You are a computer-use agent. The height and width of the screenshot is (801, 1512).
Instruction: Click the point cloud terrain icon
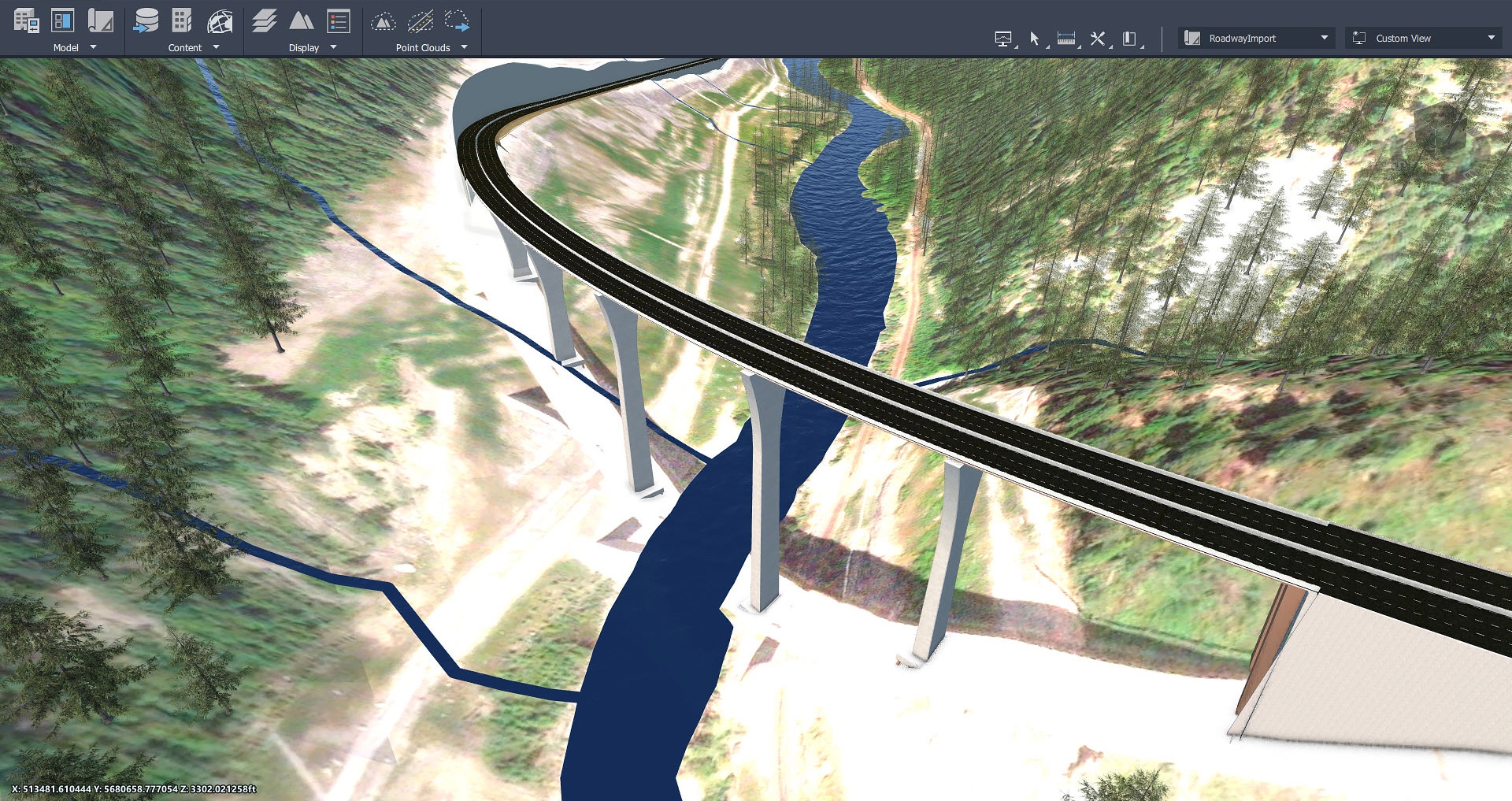[383, 21]
